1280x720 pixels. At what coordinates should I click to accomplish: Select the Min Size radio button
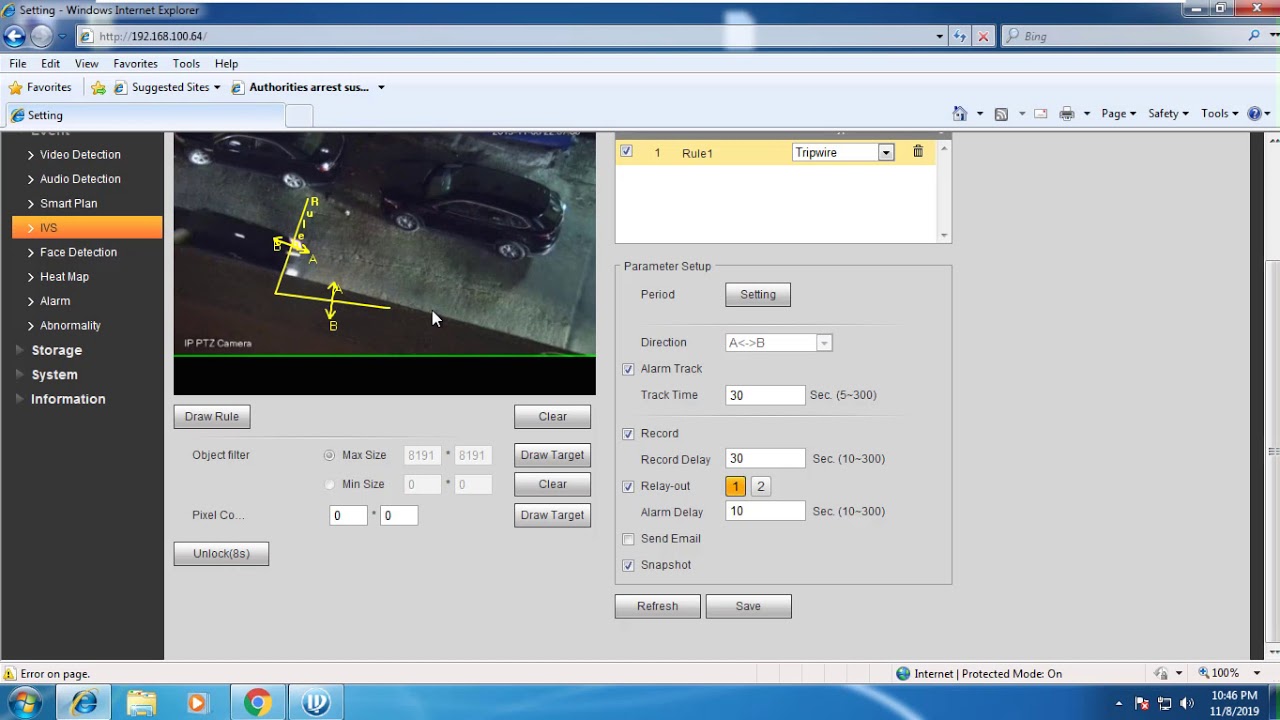(329, 484)
